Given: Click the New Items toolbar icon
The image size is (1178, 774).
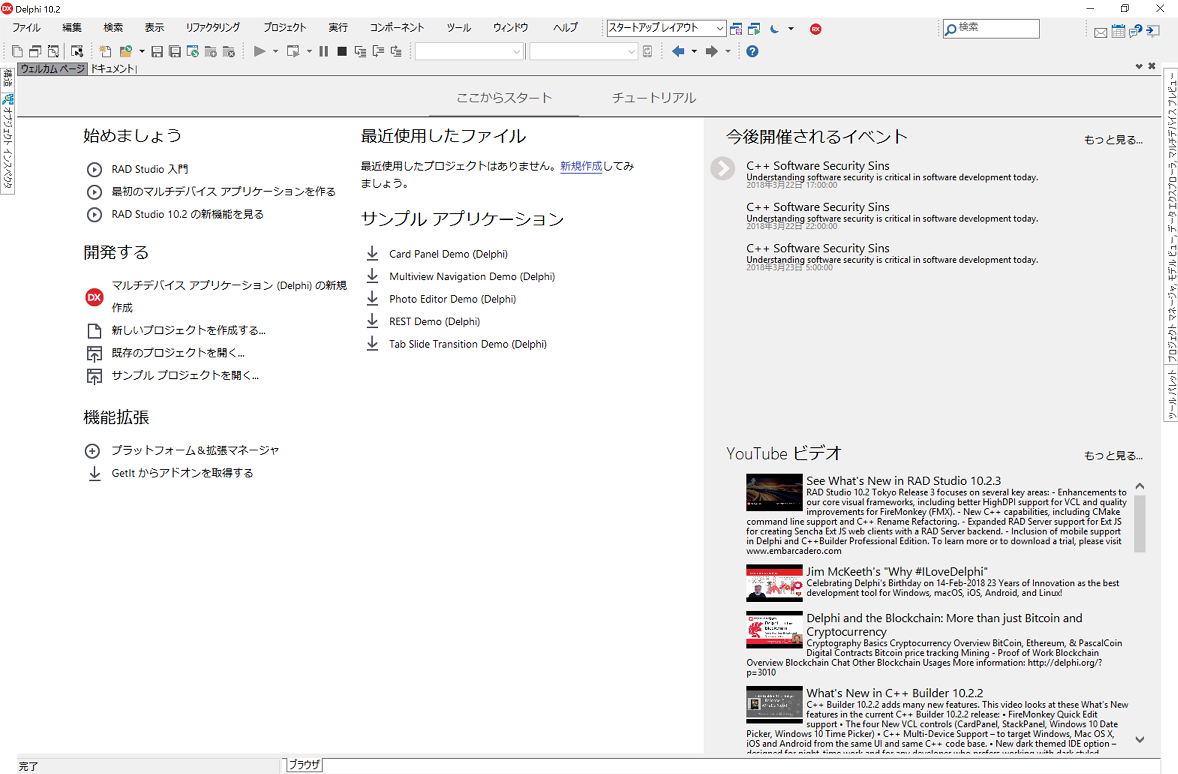Looking at the screenshot, I should [x=105, y=51].
